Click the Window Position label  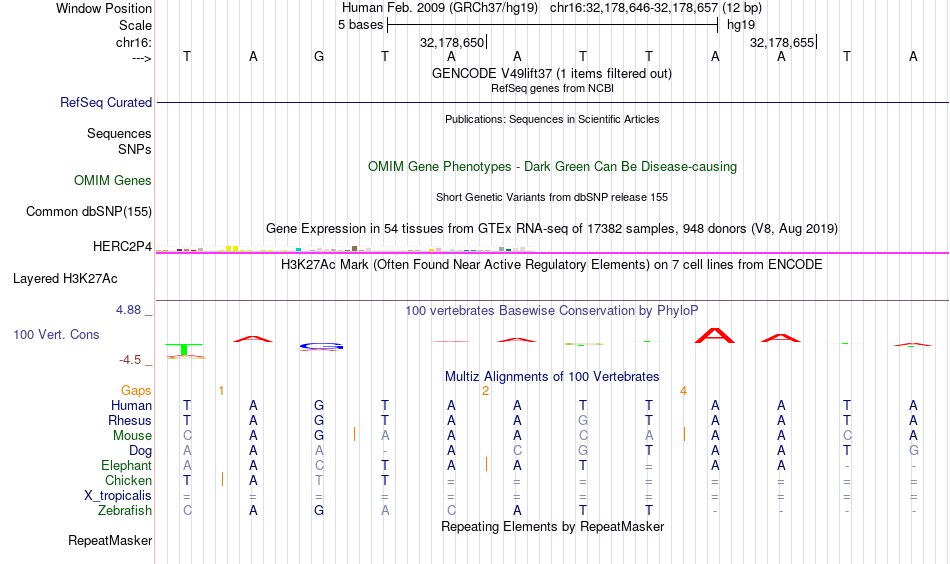[104, 8]
